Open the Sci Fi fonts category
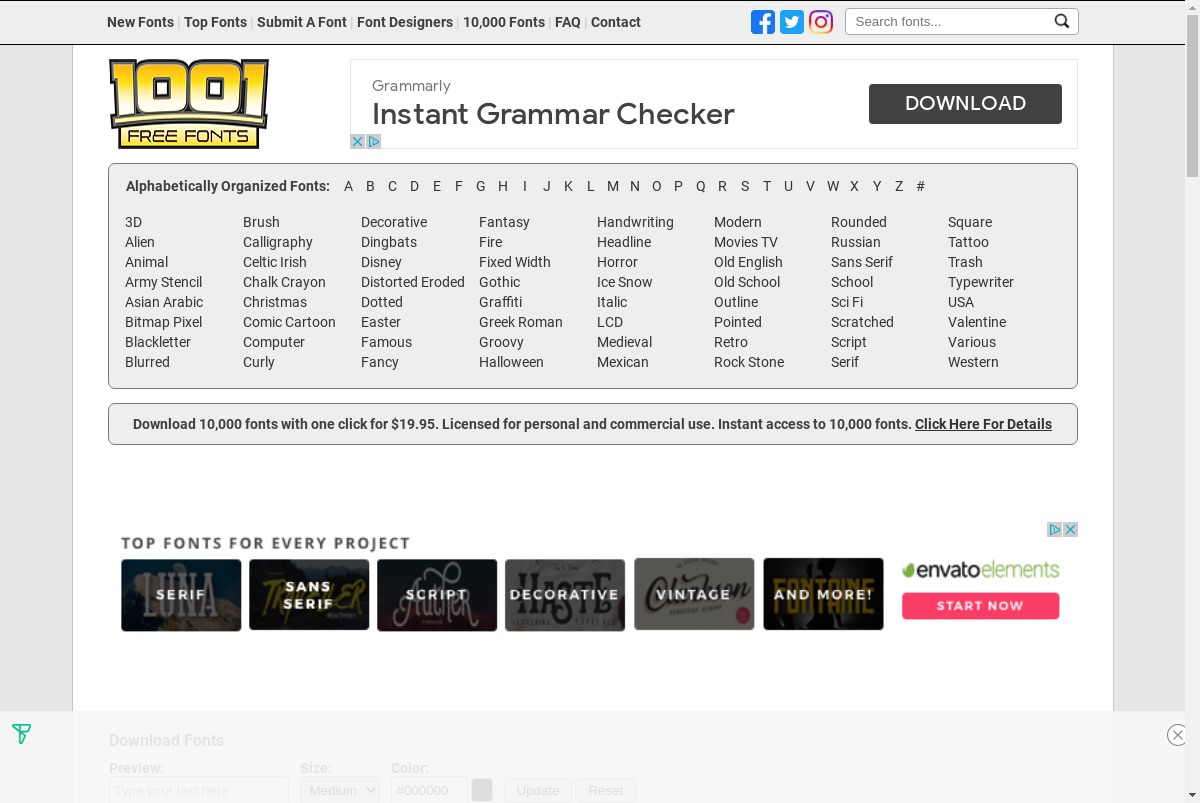Screen dimensions: 1200x803 tap(847, 302)
